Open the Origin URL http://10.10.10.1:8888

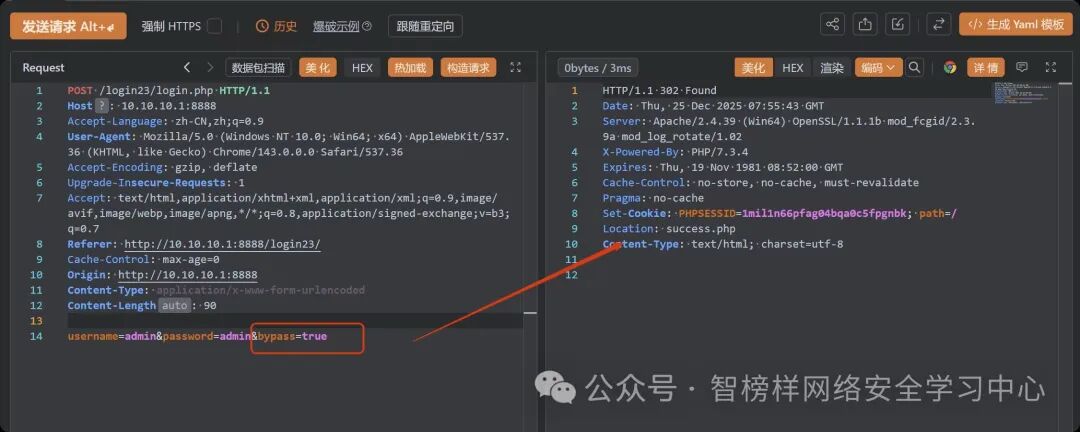tap(188, 275)
